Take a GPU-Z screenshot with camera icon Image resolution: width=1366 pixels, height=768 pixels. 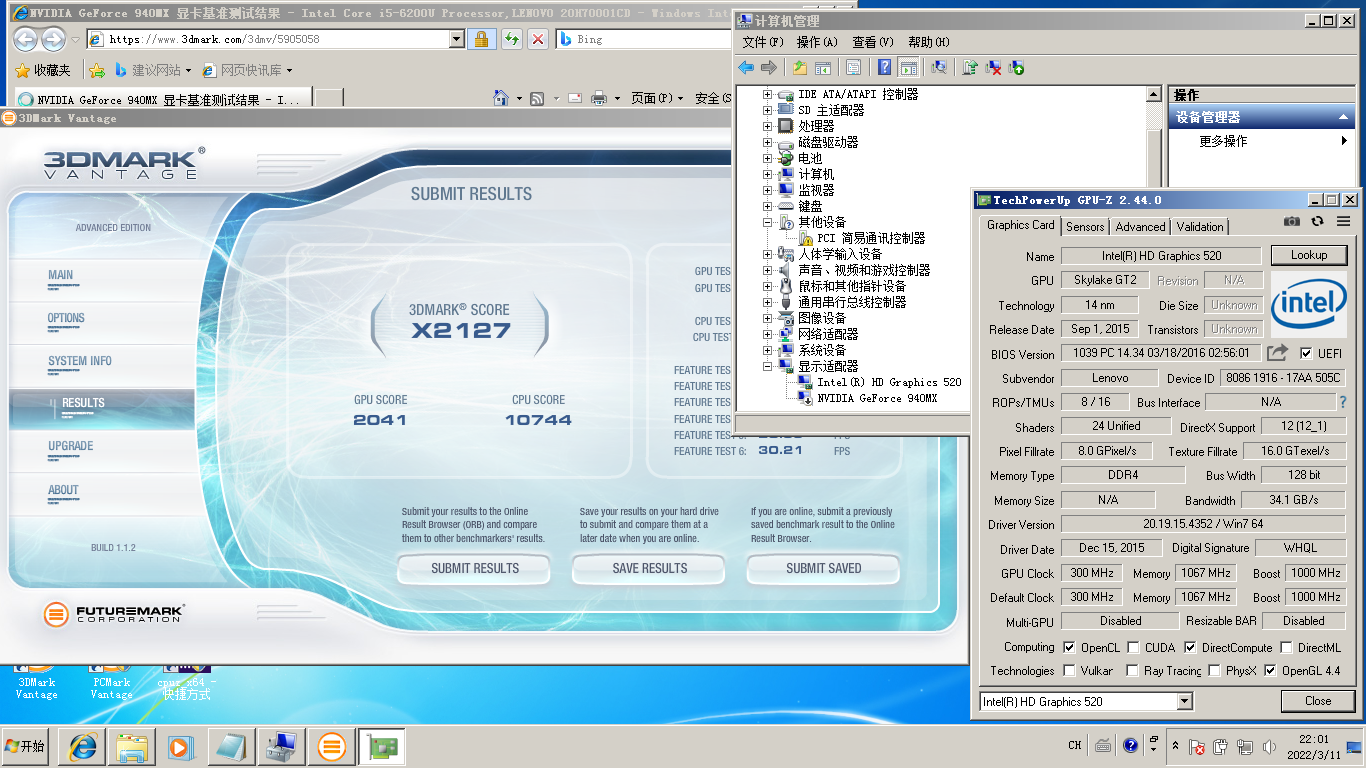coord(1292,221)
